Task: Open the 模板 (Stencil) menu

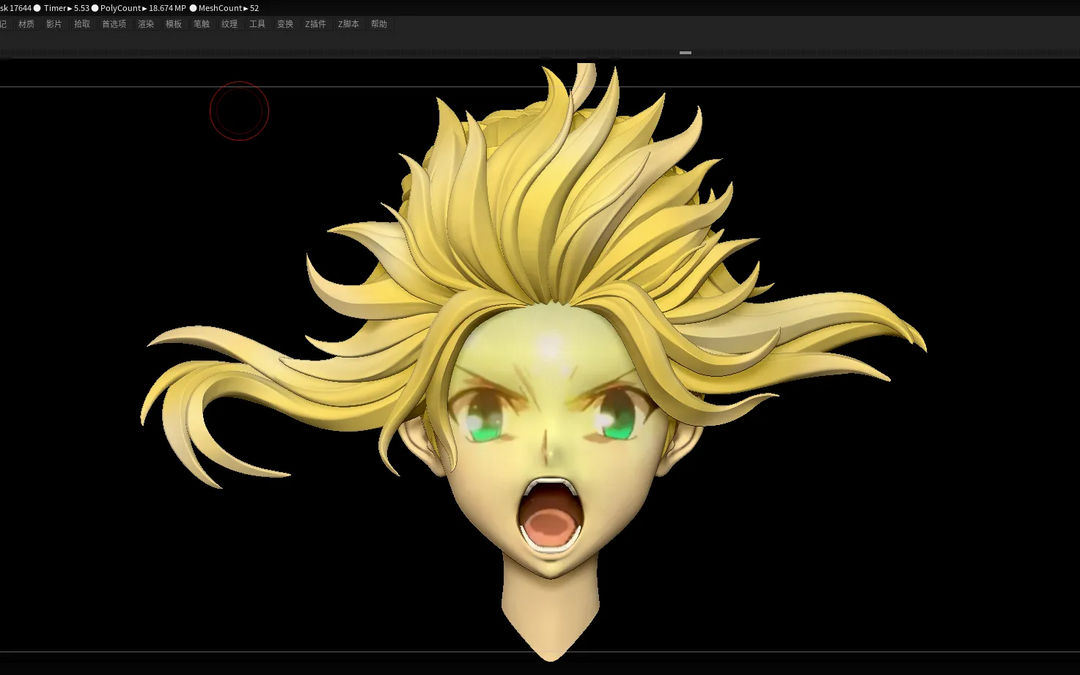Action: click(174, 24)
